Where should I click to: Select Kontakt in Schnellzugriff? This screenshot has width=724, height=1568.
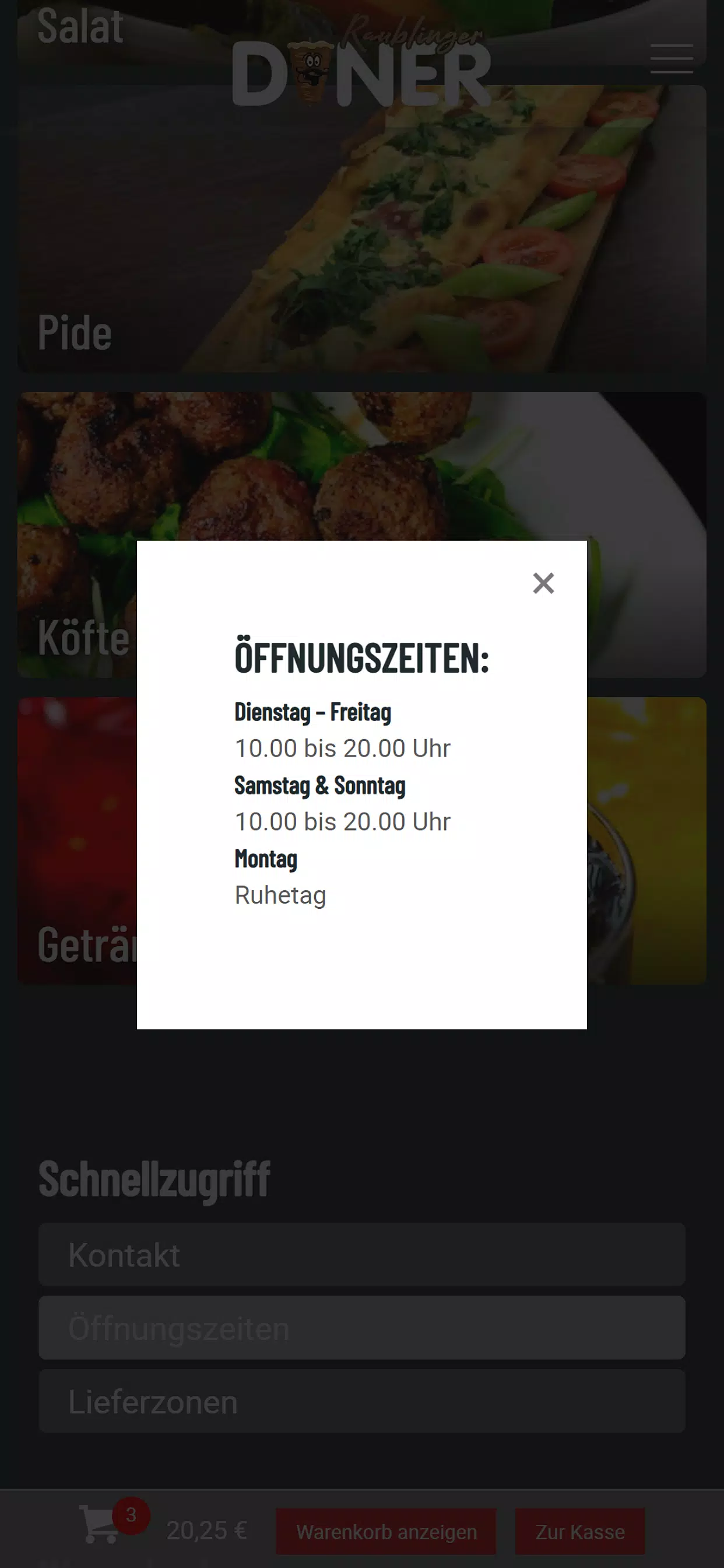point(361,1254)
